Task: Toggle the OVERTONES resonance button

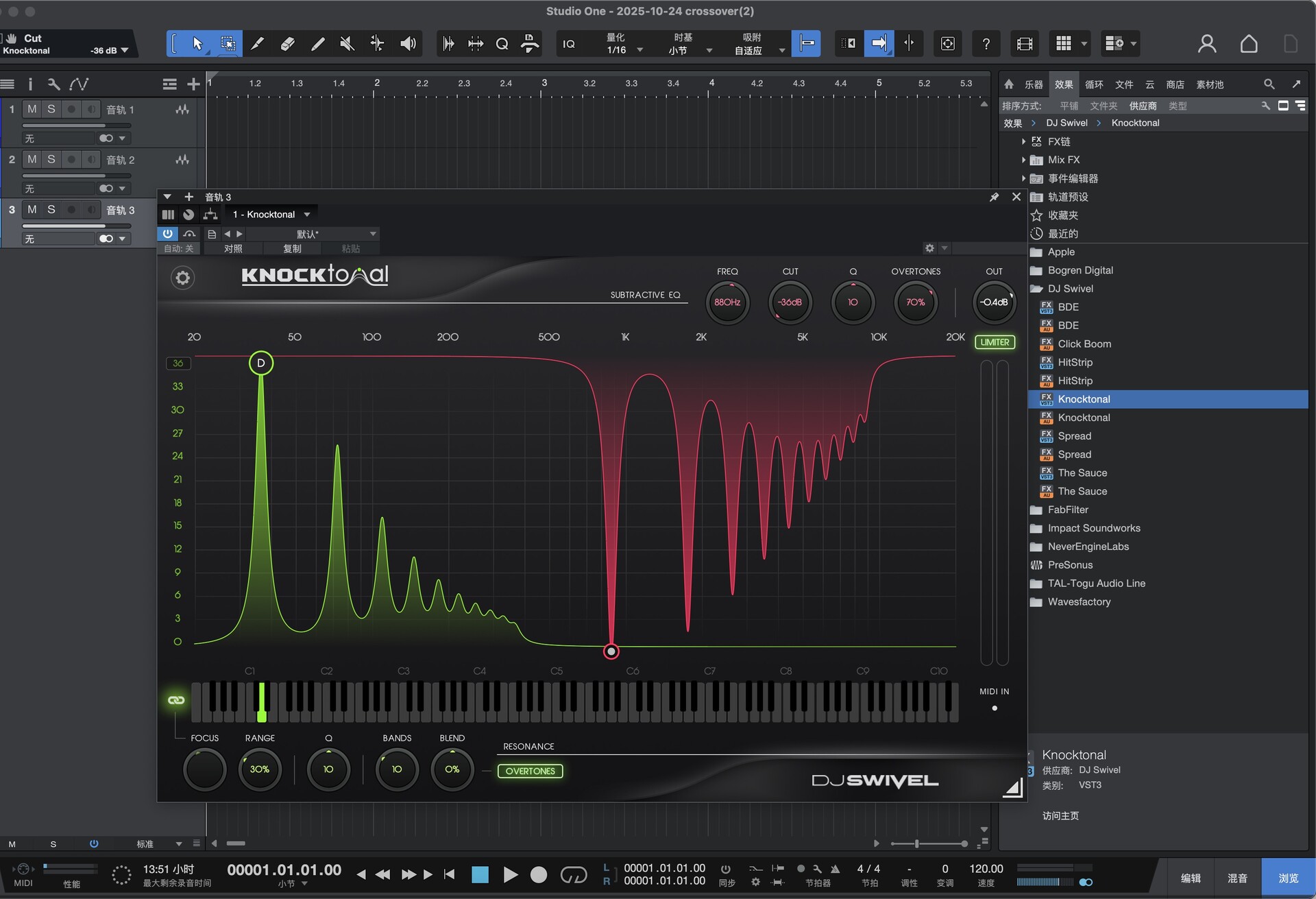Action: click(x=530, y=771)
